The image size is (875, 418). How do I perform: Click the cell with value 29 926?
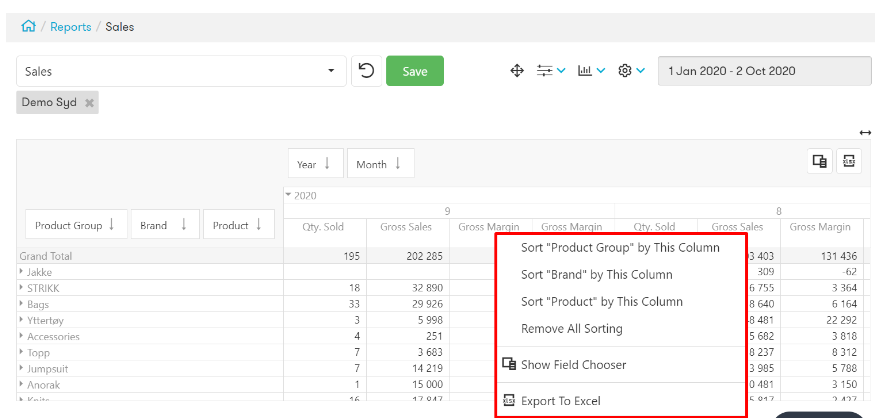[408, 305]
